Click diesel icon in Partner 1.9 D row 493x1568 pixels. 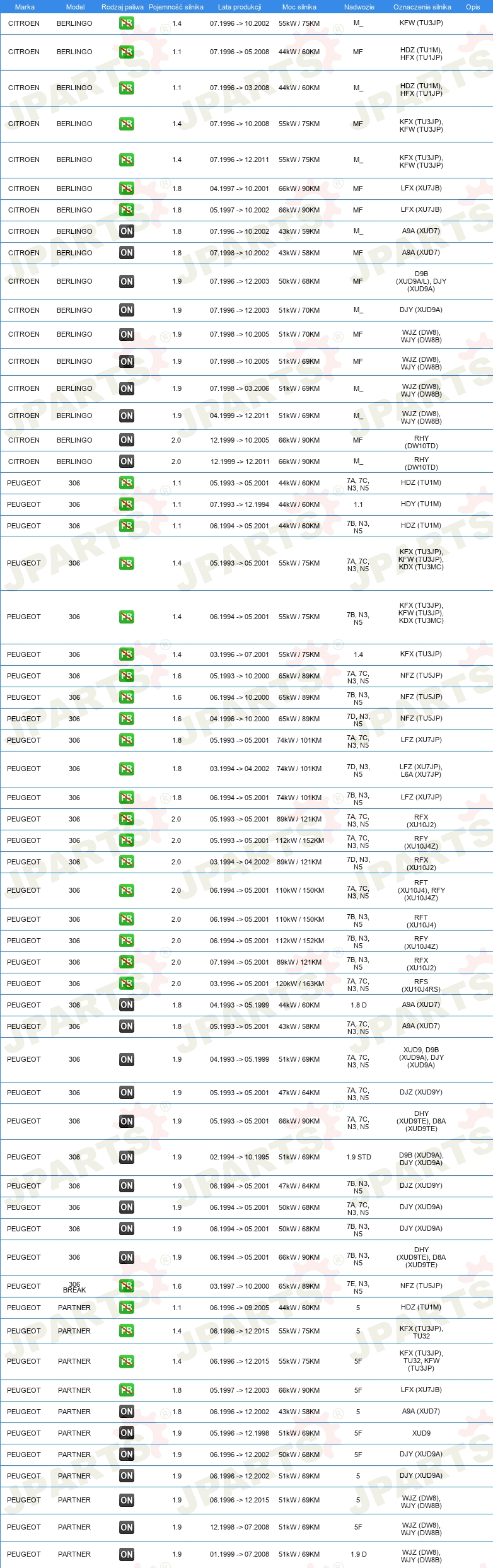[x=127, y=1554]
